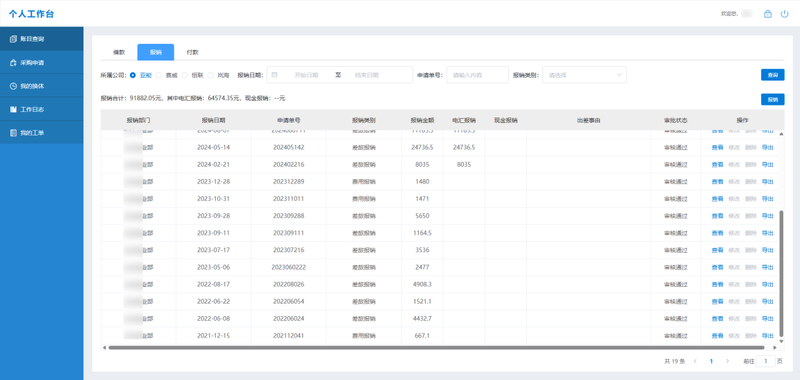Screen dimensions: 800x380
Task: Click 删除 for request 202402216
Action: (x=751, y=165)
